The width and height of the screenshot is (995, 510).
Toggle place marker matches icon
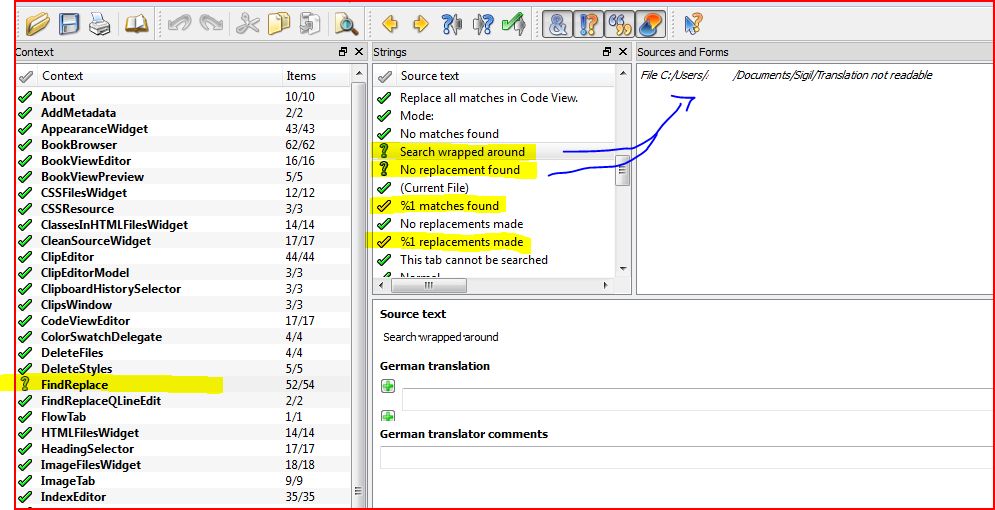649,25
